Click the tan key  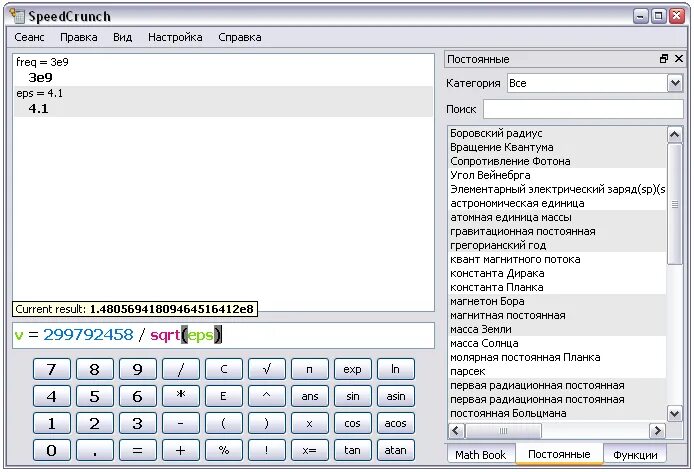352,450
